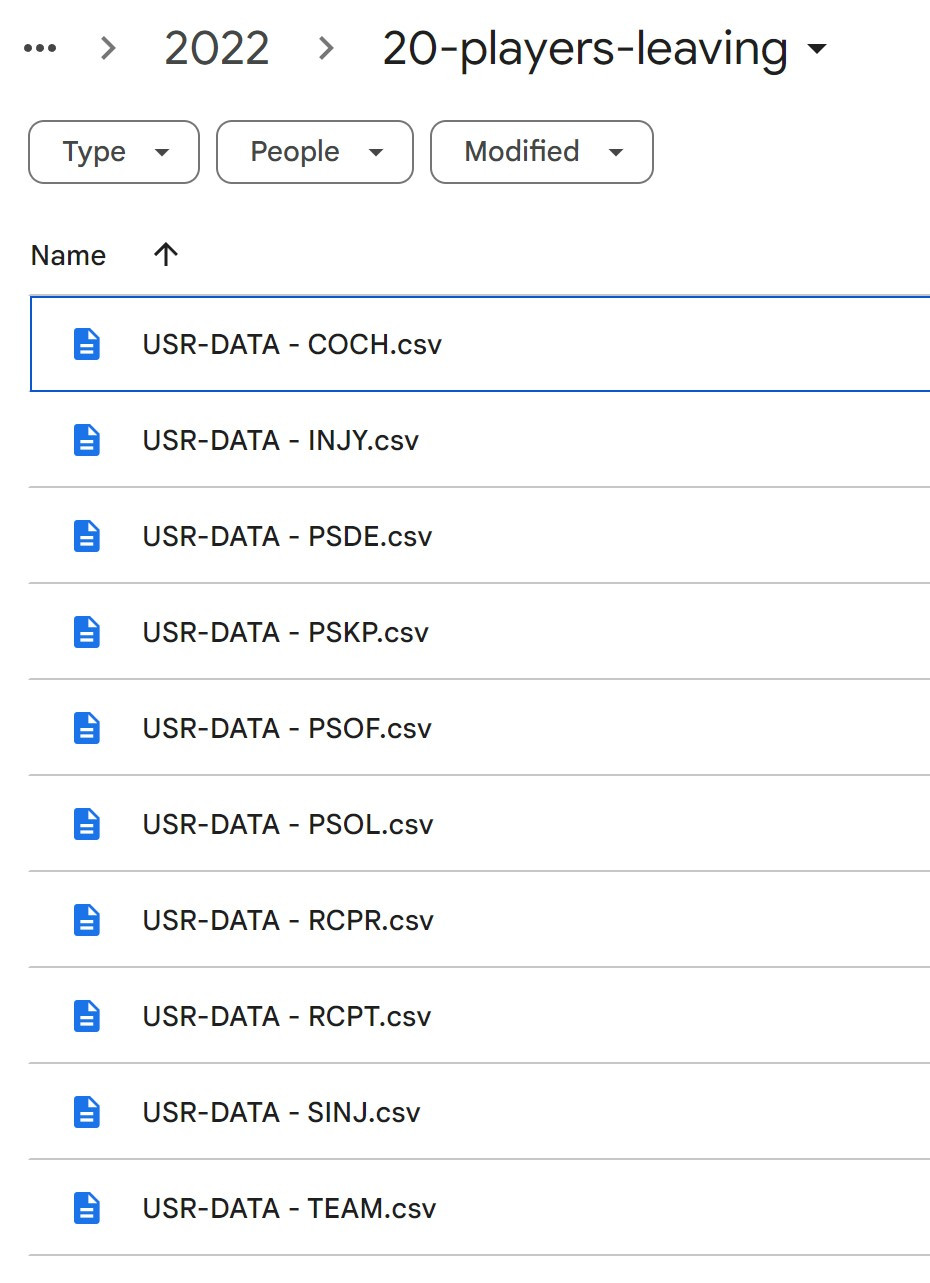The height and width of the screenshot is (1283, 930).
Task: Click the file icon beside COCH.csv
Action: [x=87, y=345]
